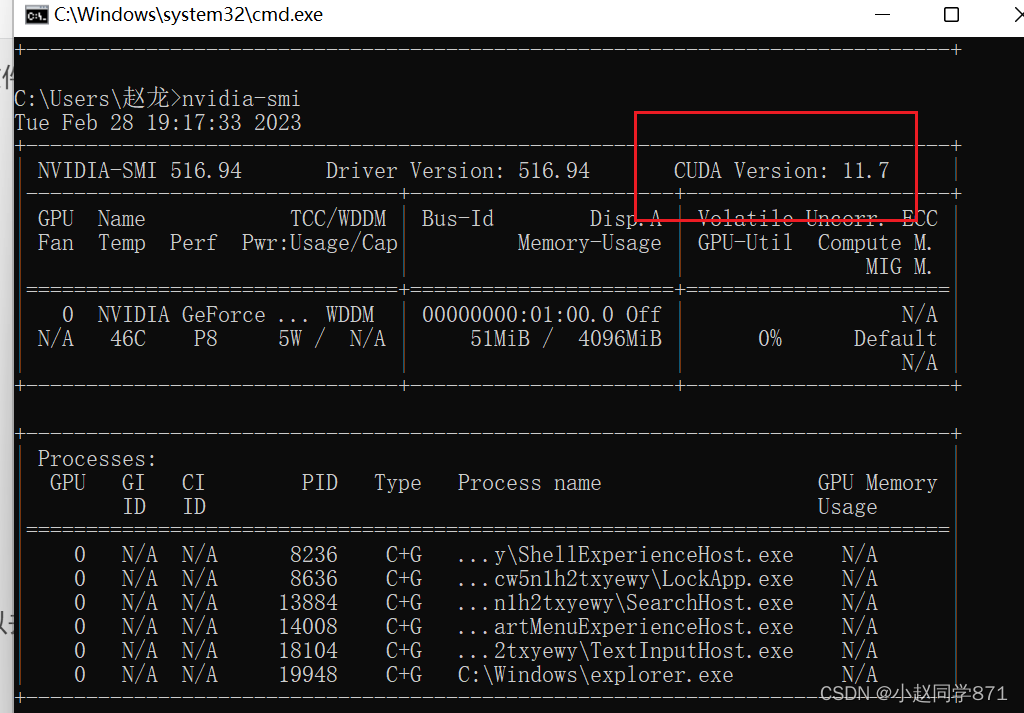Click the Processes: section label
The image size is (1024, 713).
pos(98,459)
